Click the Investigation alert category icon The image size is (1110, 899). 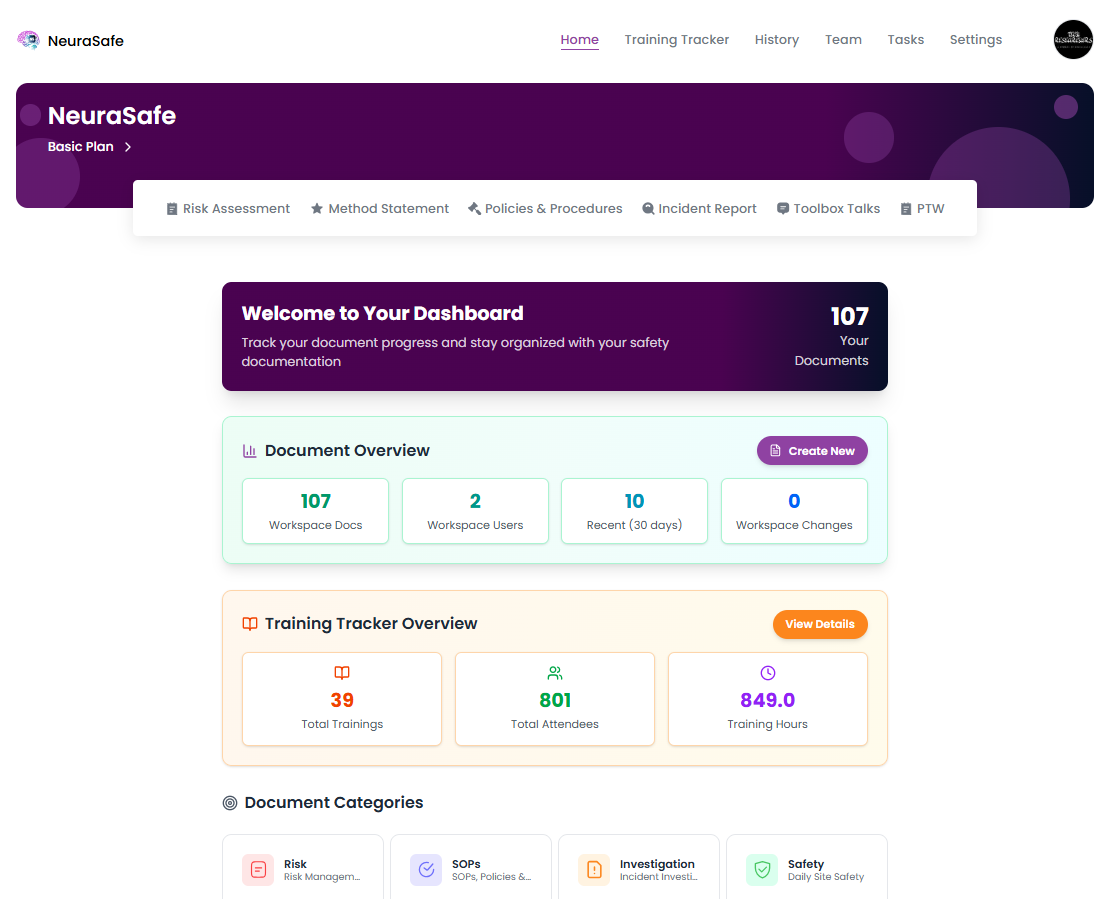[x=594, y=869]
